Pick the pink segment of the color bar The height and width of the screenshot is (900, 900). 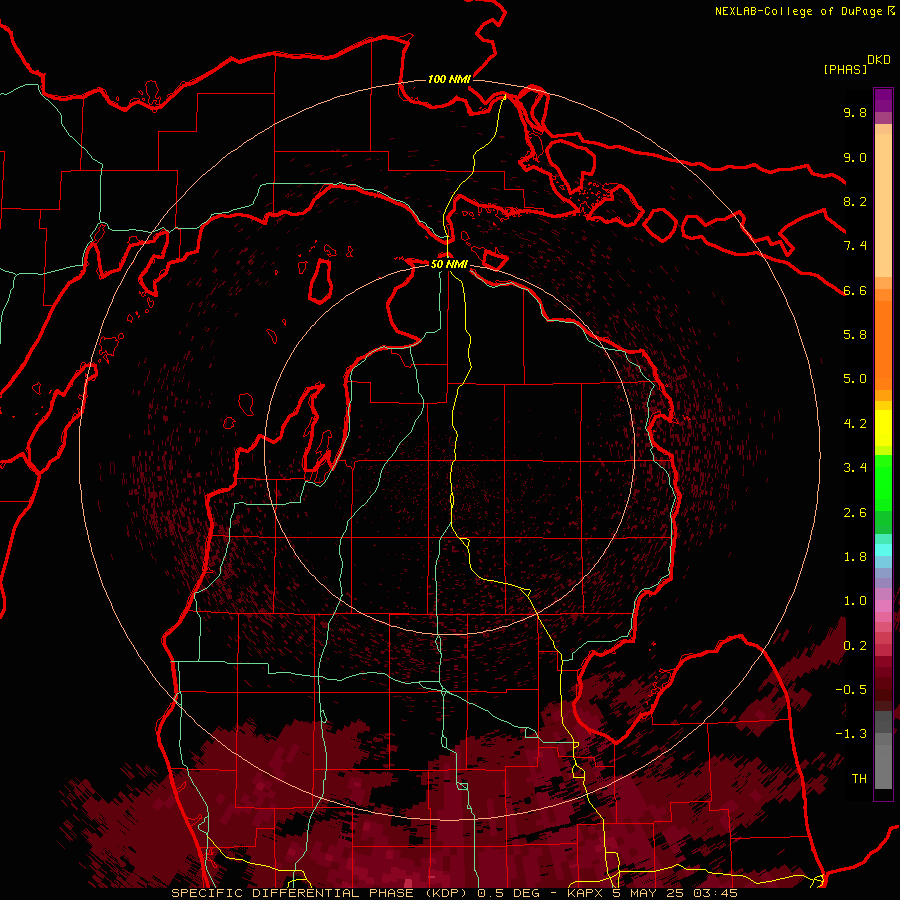883,606
